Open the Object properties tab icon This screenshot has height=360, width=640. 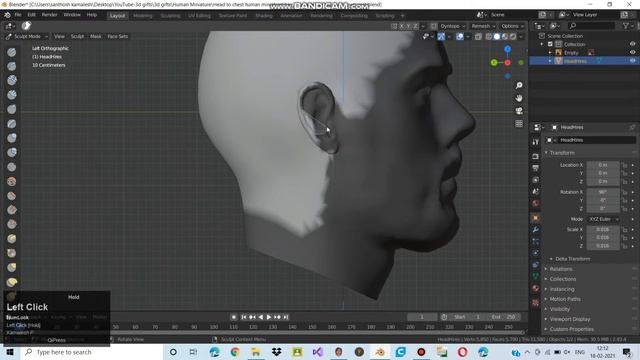(x=536, y=218)
